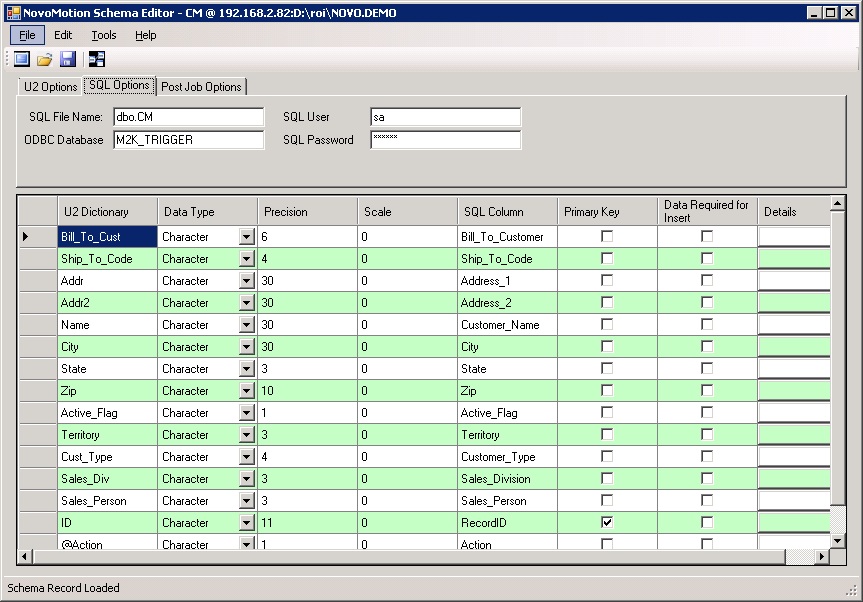Click the ODBC Database input field
This screenshot has height=602, width=863.
[188, 140]
